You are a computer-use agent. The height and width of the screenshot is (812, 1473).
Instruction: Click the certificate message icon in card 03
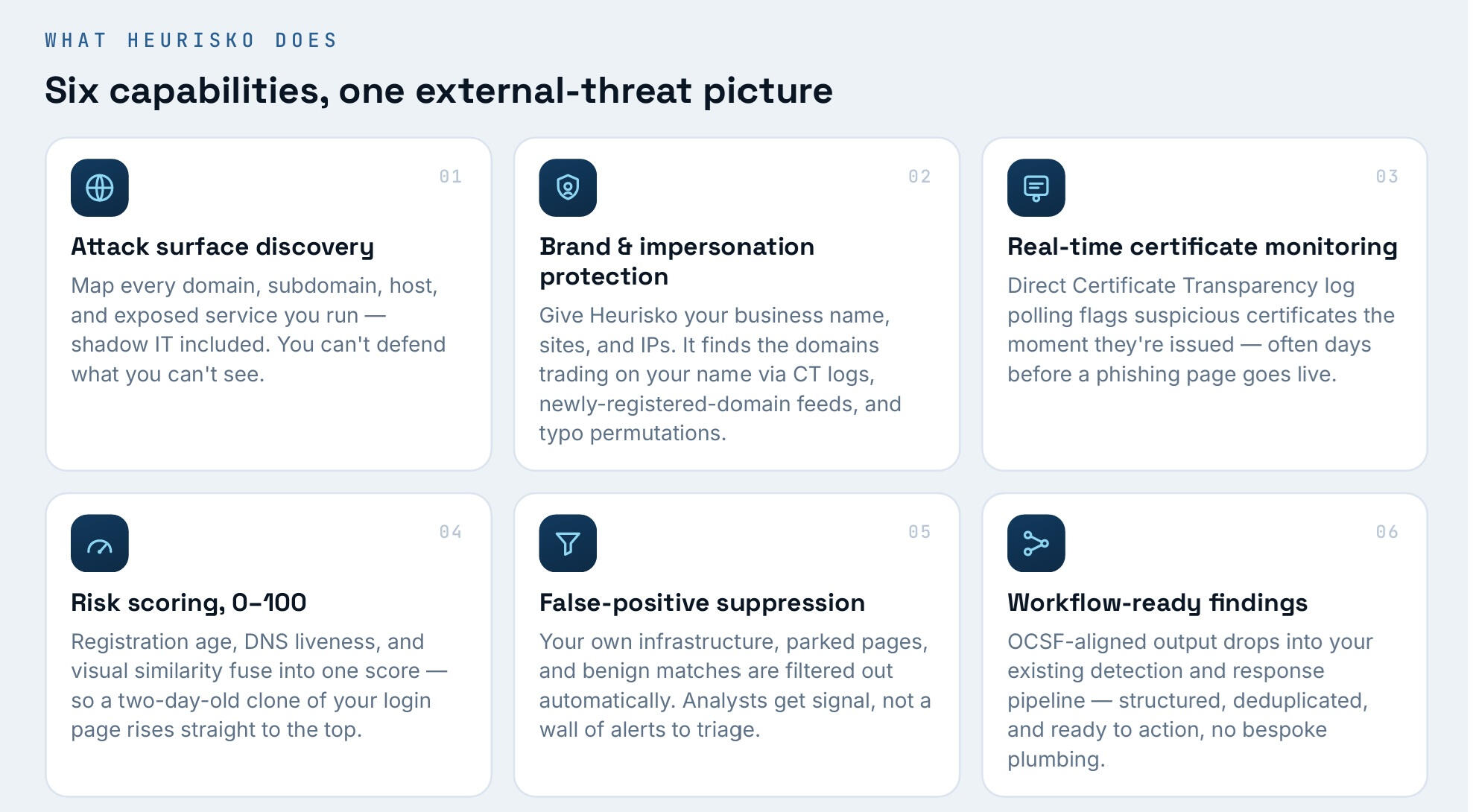1036,188
